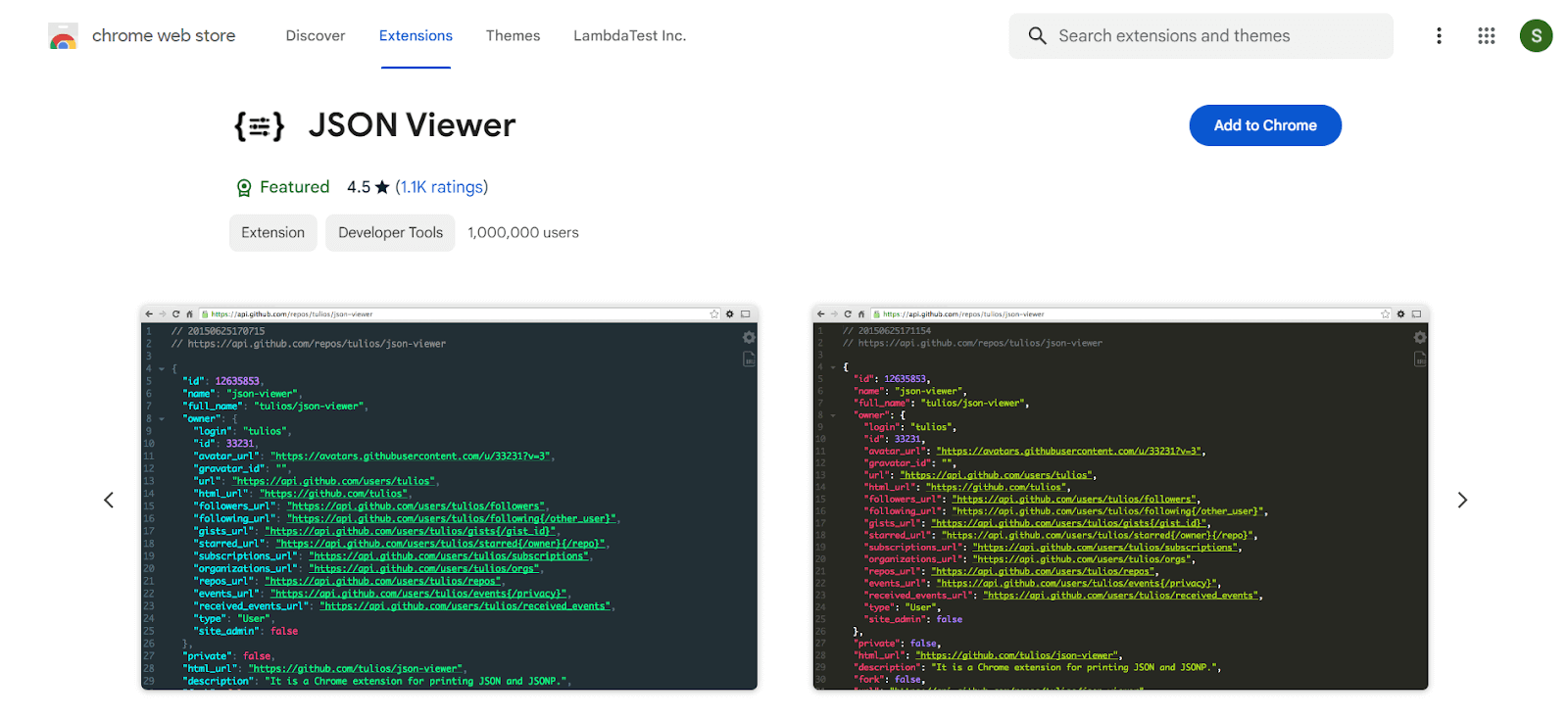This screenshot has width=1568, height=720.
Task: Open the LambdaTest Inc. tab
Action: pyautogui.click(x=629, y=36)
